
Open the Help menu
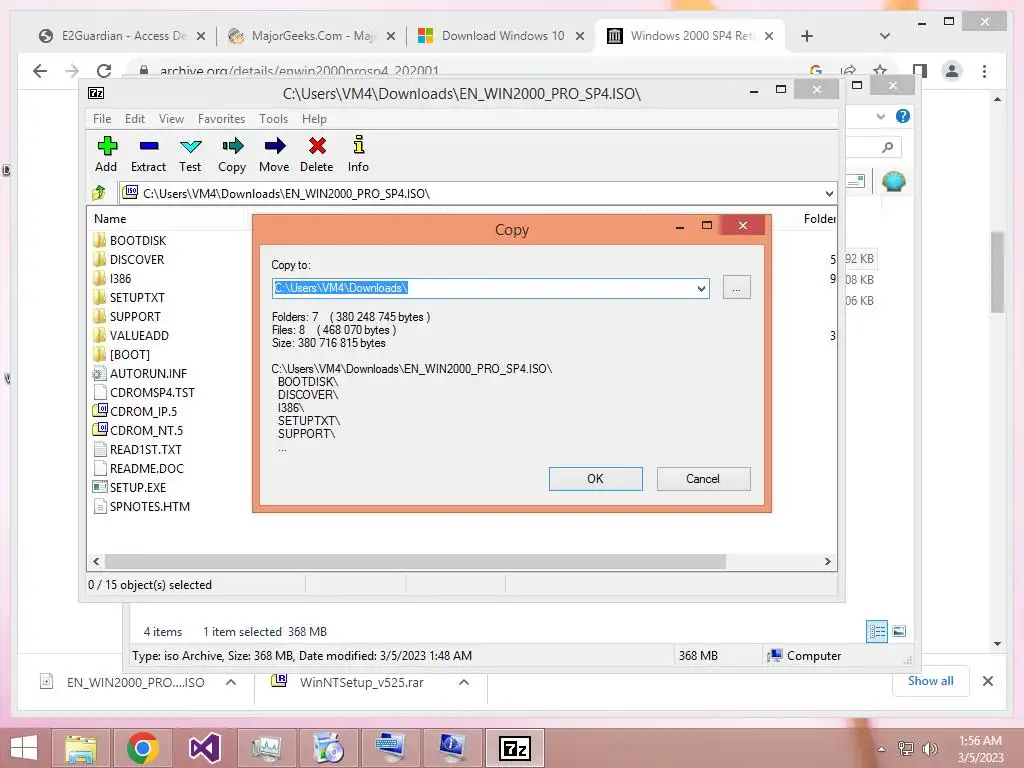coord(314,119)
